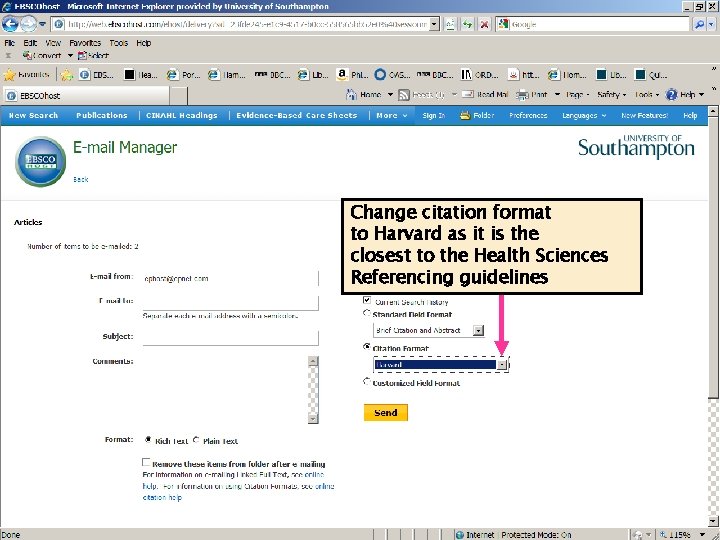Open the Favorites star button
Screen dimensions: 720x540
(x=27, y=74)
